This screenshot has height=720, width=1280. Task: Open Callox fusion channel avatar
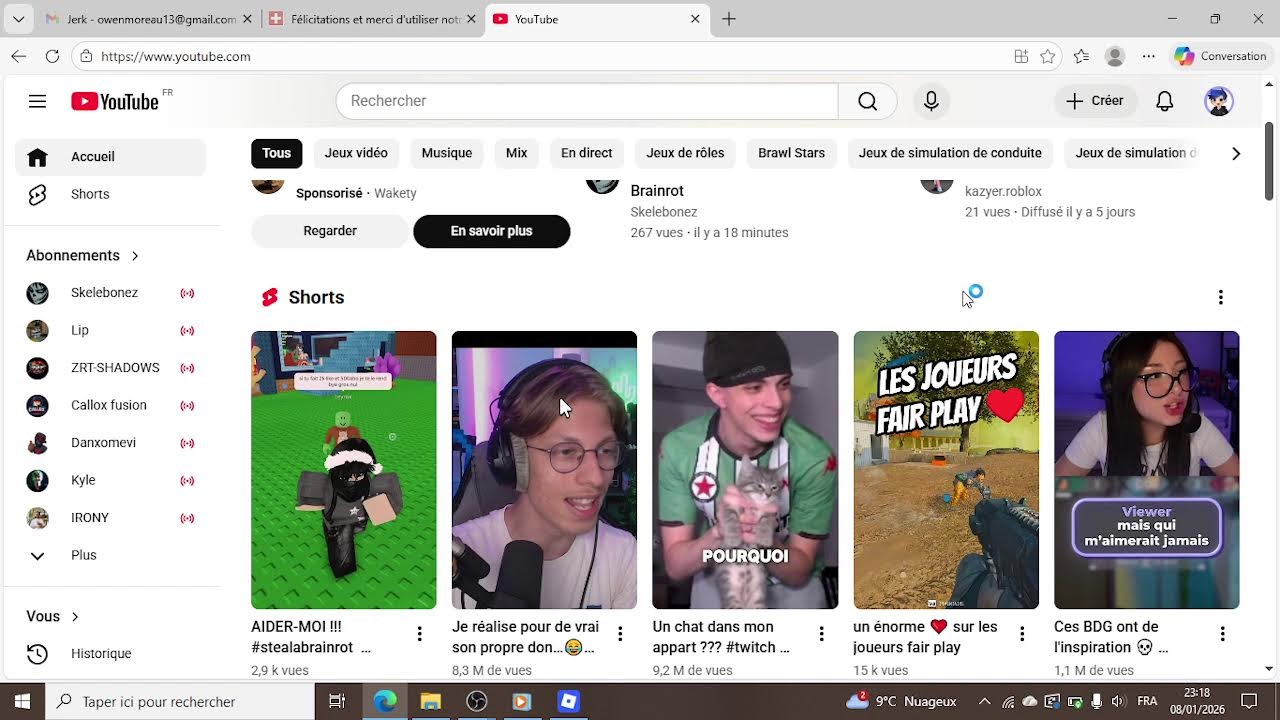[37, 405]
